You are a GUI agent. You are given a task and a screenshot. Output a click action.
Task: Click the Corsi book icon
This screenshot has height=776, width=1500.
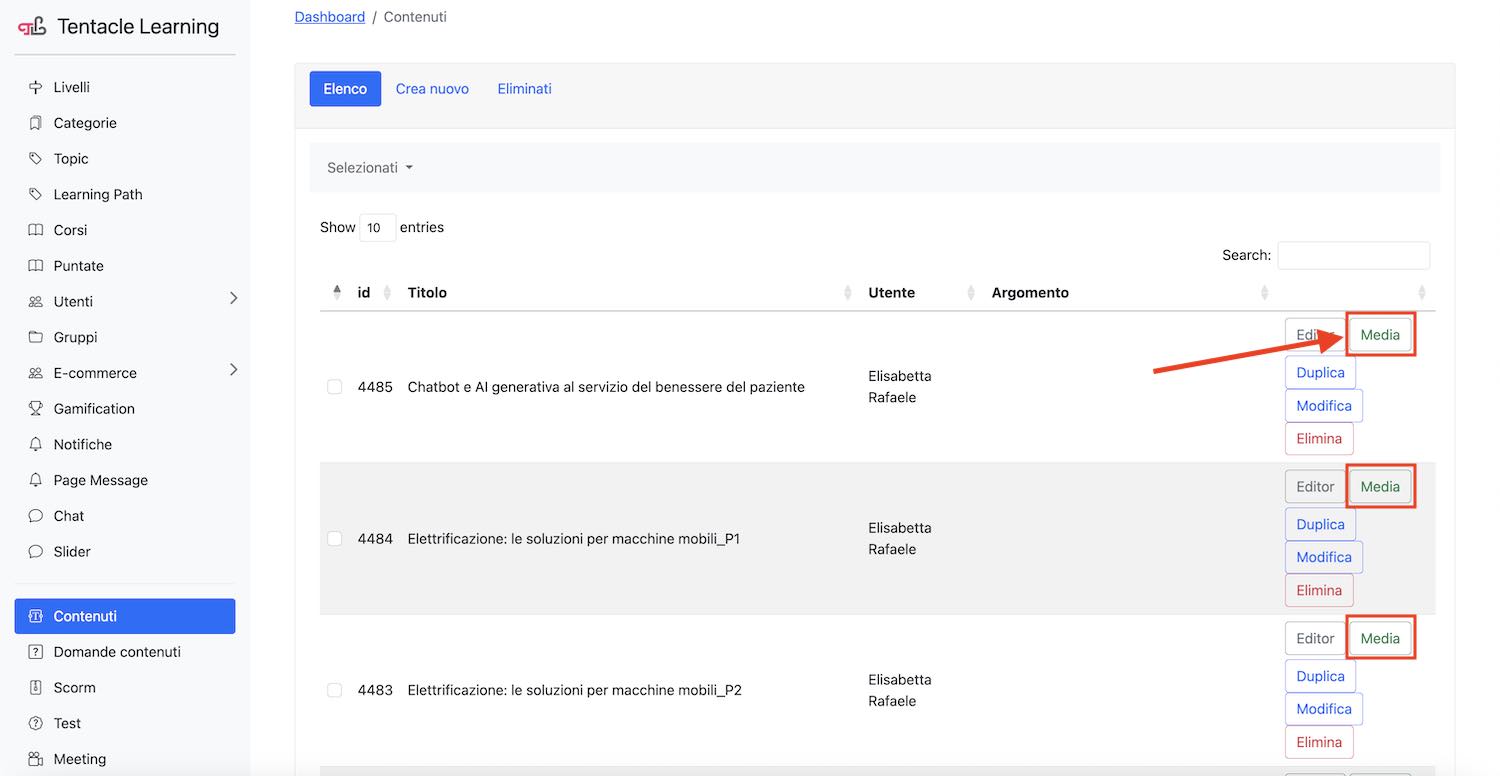[36, 230]
